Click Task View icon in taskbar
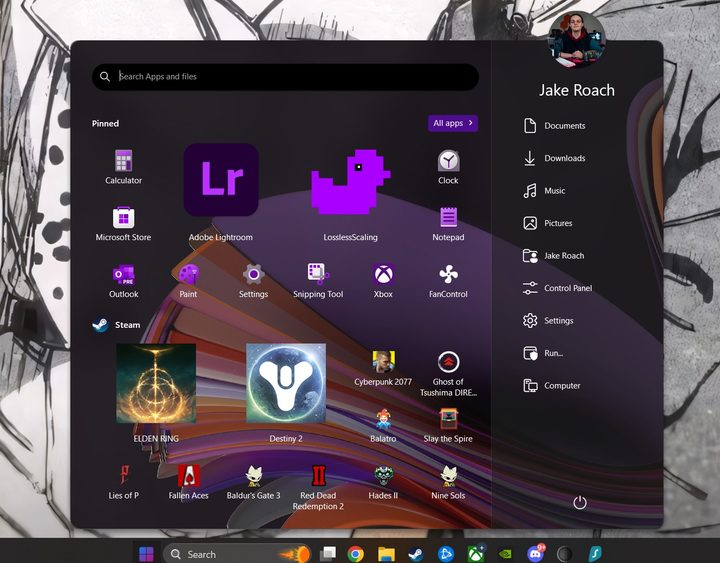 tap(328, 554)
